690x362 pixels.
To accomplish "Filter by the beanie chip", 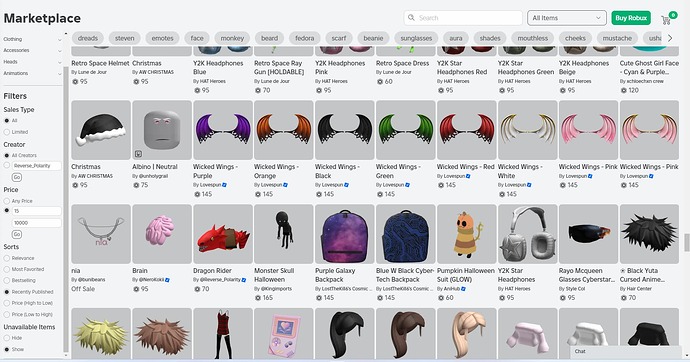I will tap(373, 38).
